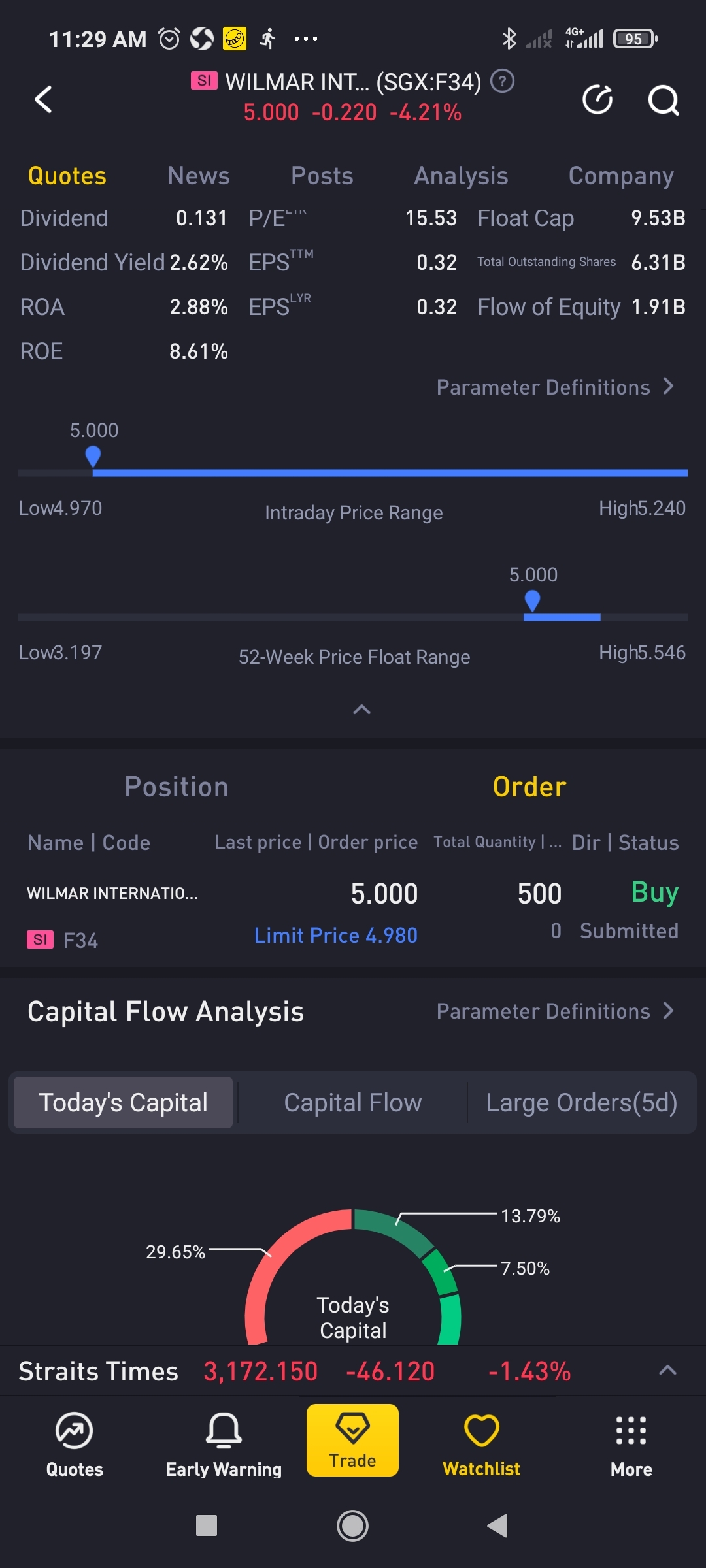The image size is (706, 1568).
Task: Select Large Orders(5d) segment
Action: [581, 1103]
